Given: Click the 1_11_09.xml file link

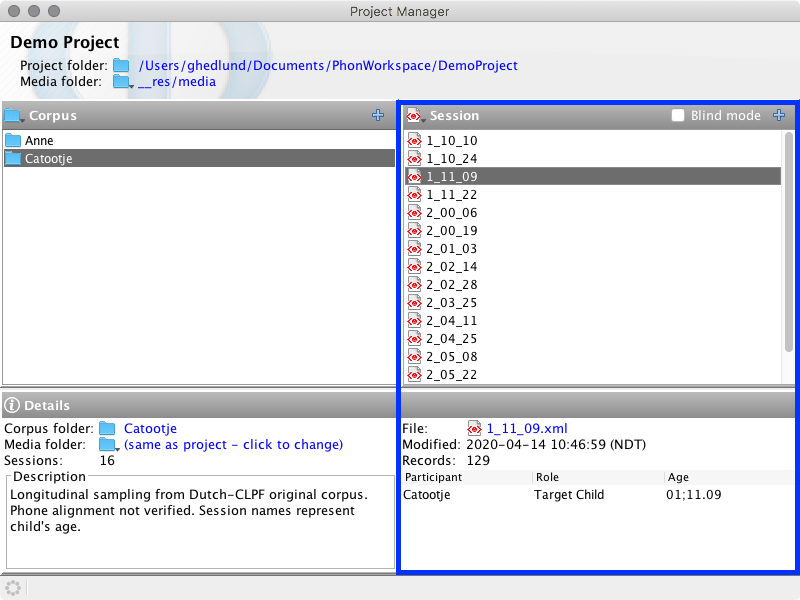Looking at the screenshot, I should (526, 429).
